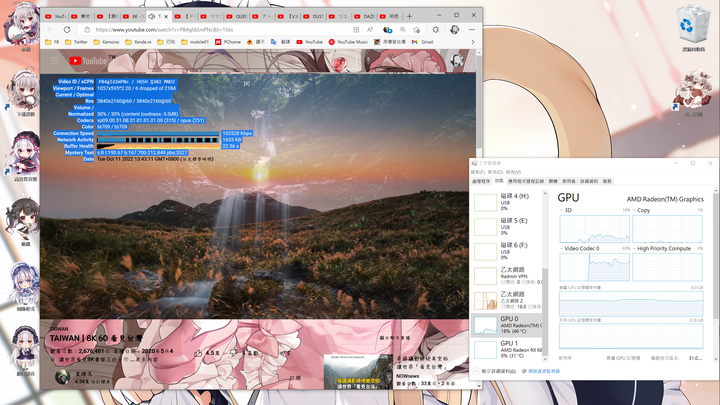Focus the YouTube search box
Screen dimensions: 720x405
tap(239, 61)
